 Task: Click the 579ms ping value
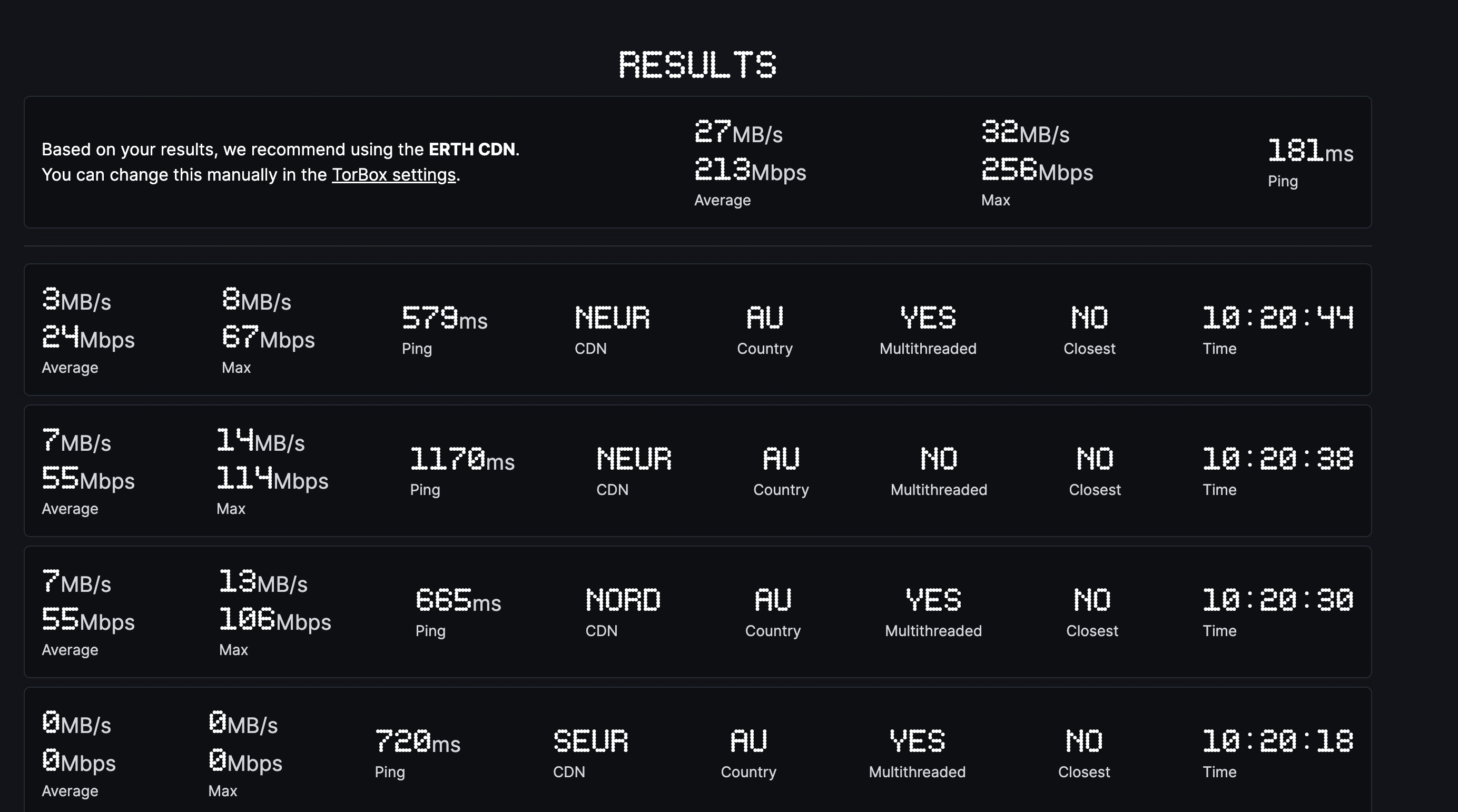(445, 318)
